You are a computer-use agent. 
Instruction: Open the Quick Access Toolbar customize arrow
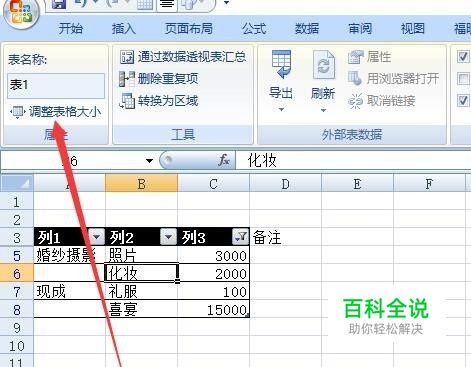click(x=226, y=3)
